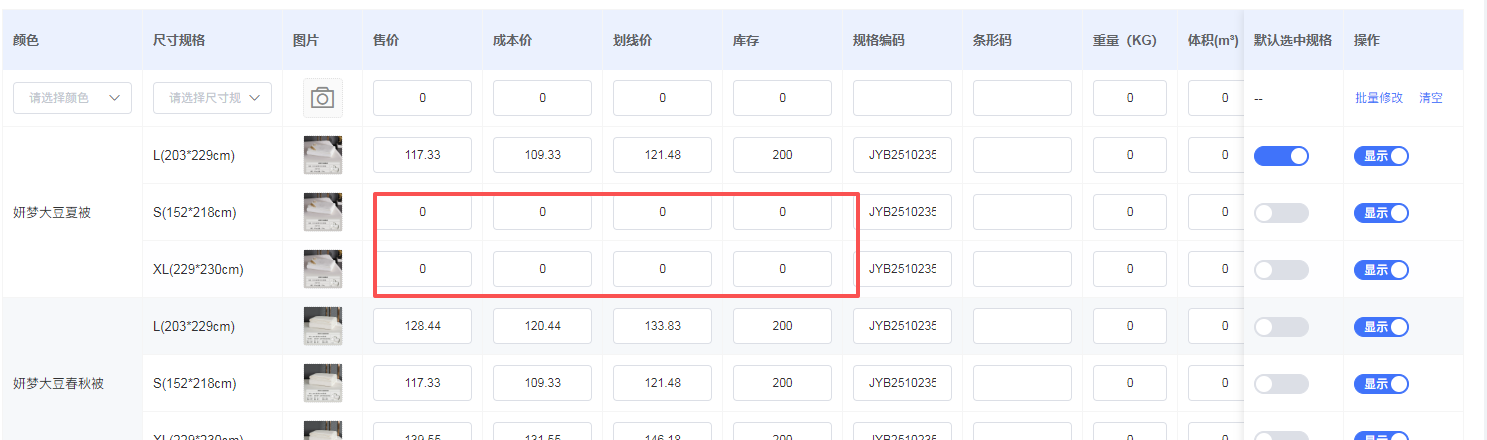Screen dimensions: 1487x440
Task: Click the 批量修改 link
Action: pyautogui.click(x=1379, y=98)
